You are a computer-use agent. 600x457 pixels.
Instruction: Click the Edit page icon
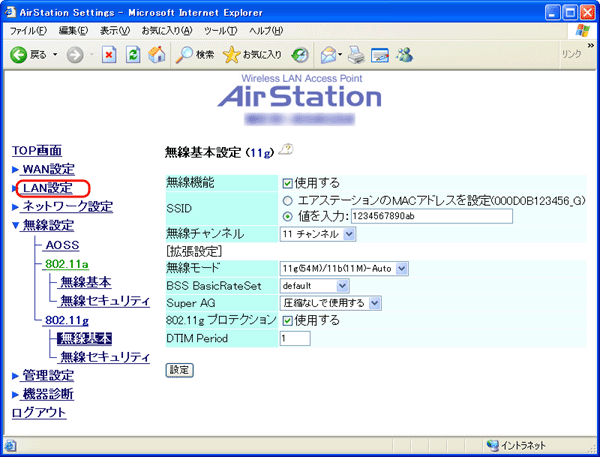380,55
